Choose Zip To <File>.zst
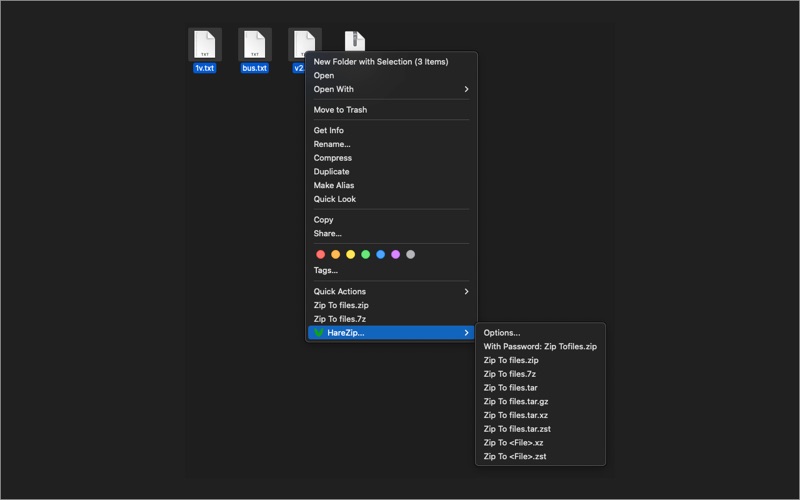 point(540,457)
